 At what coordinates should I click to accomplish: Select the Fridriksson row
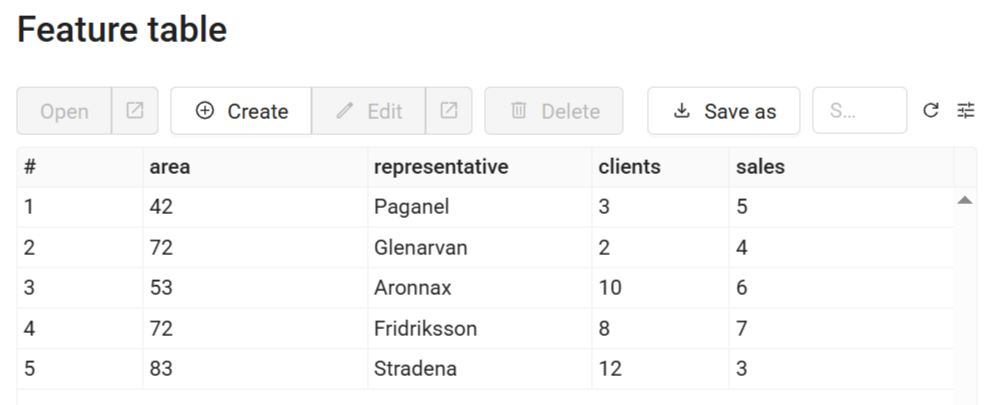[425, 328]
